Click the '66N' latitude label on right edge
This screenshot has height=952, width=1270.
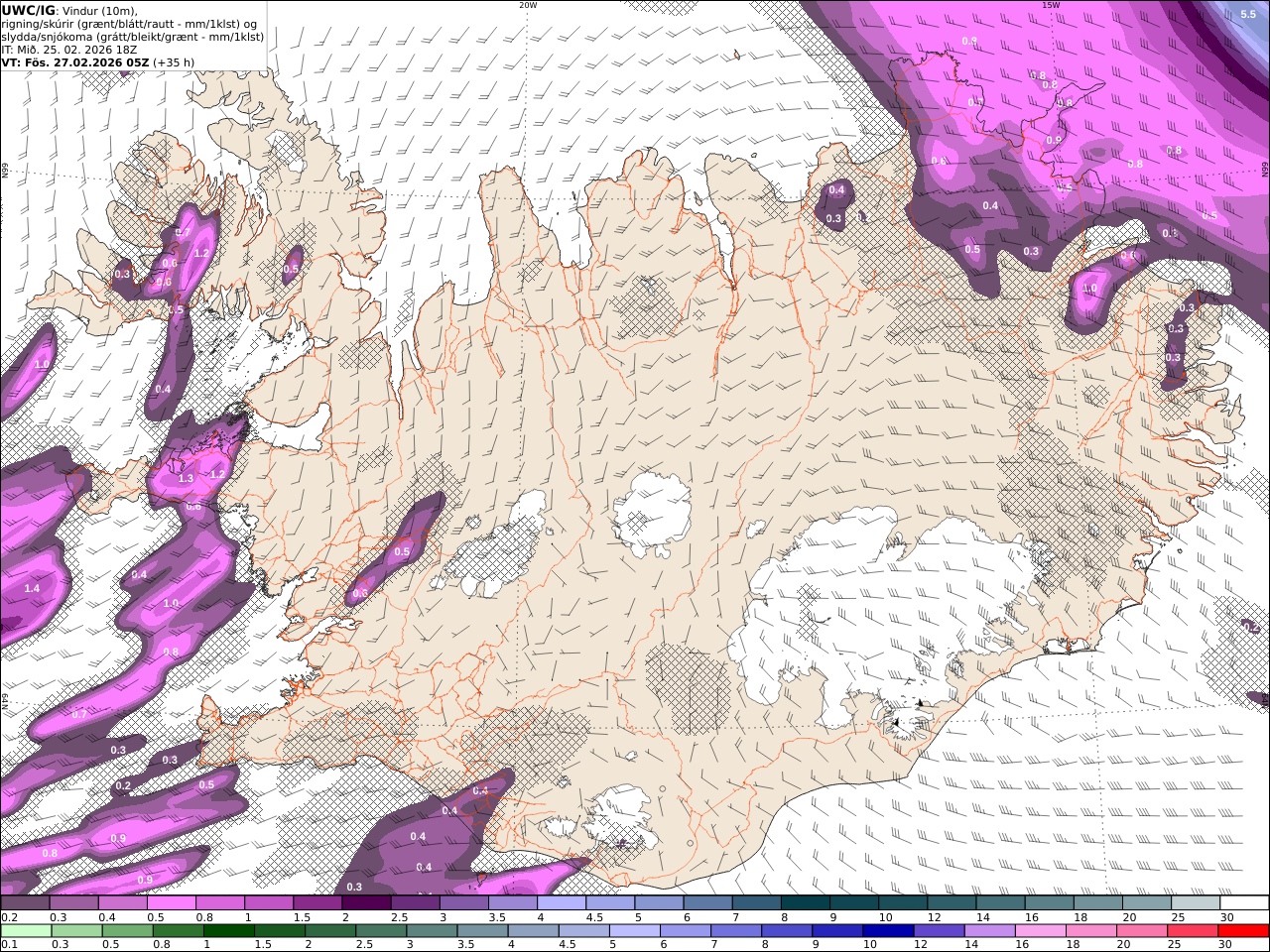point(1265,170)
